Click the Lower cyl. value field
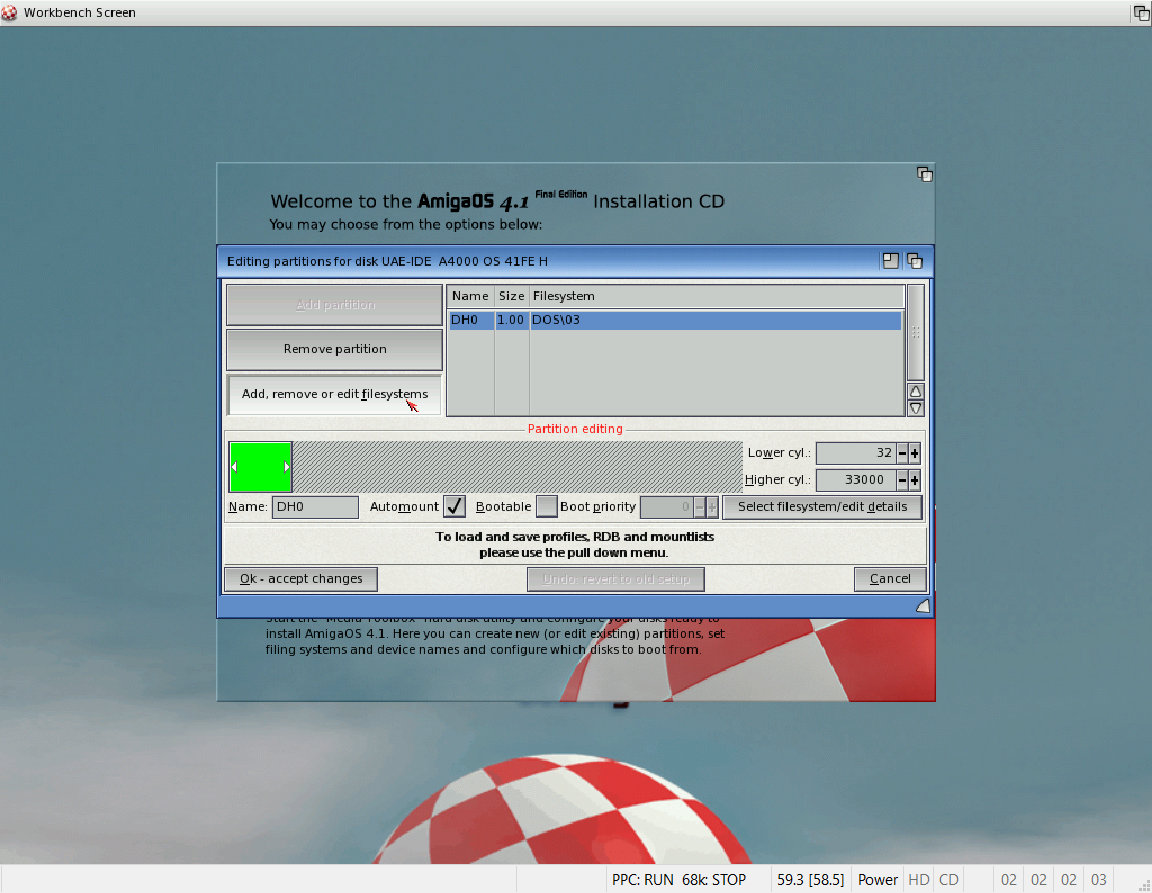 (x=856, y=453)
